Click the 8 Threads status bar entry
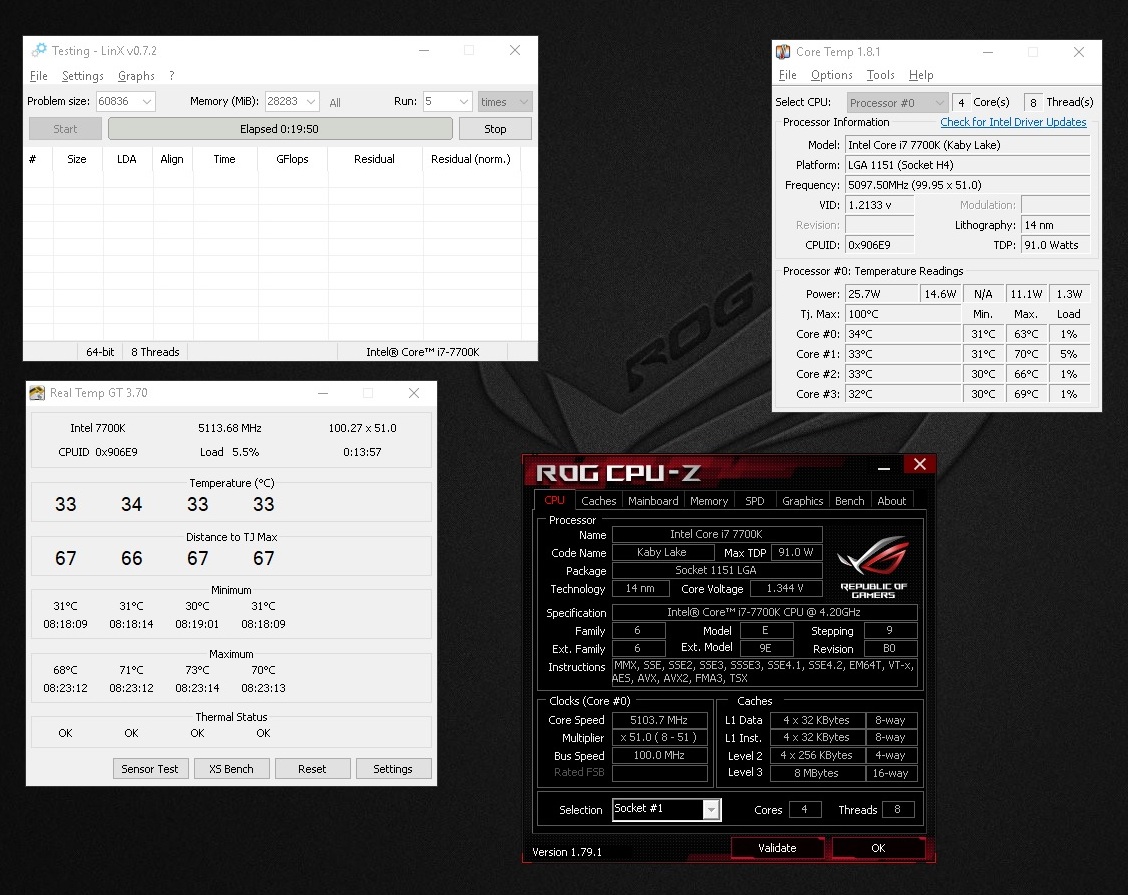1128x895 pixels. 155,352
